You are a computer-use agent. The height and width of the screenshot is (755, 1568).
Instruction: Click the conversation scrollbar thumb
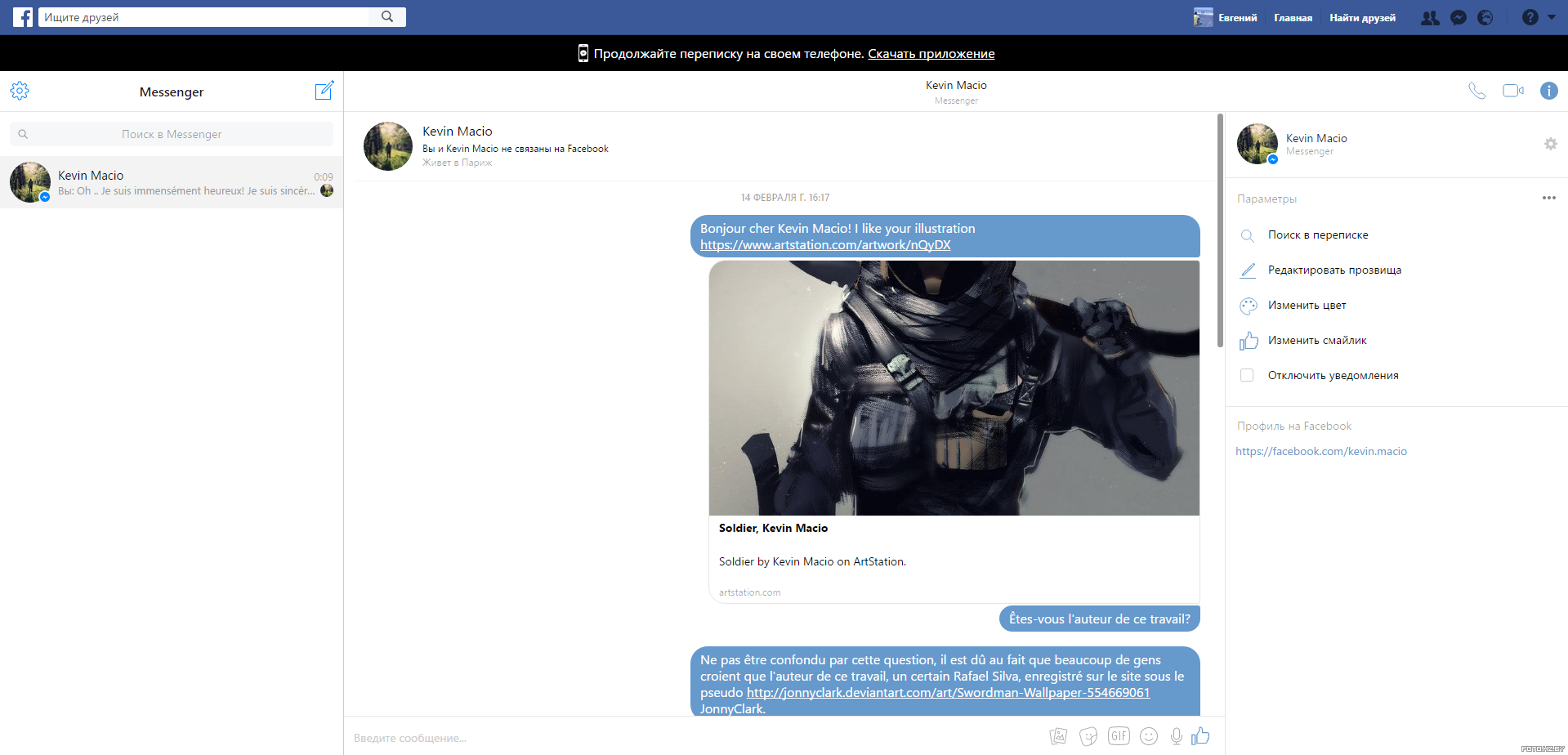pyautogui.click(x=1220, y=231)
